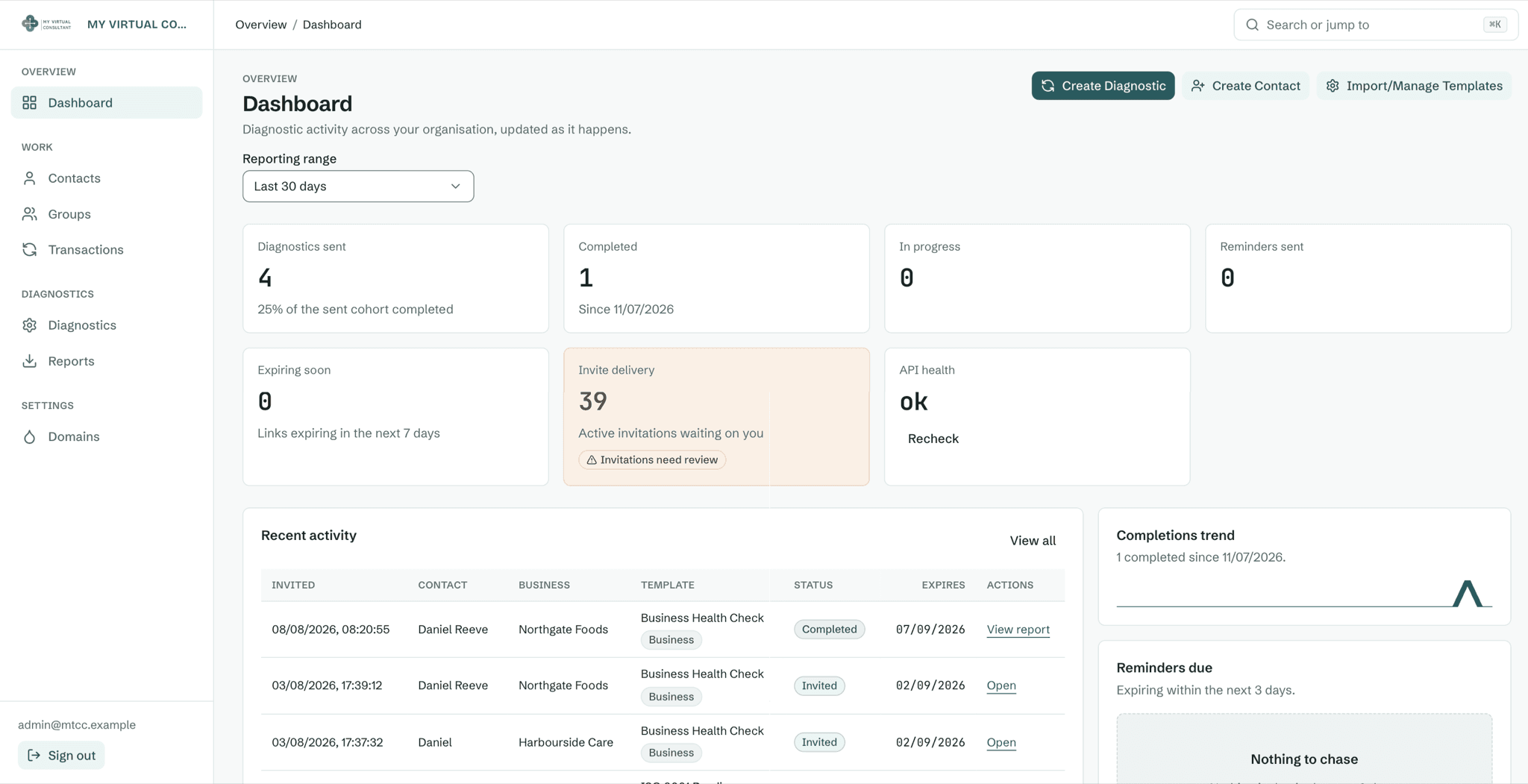
Task: Click the Completions trend chart
Action: pos(1303,593)
